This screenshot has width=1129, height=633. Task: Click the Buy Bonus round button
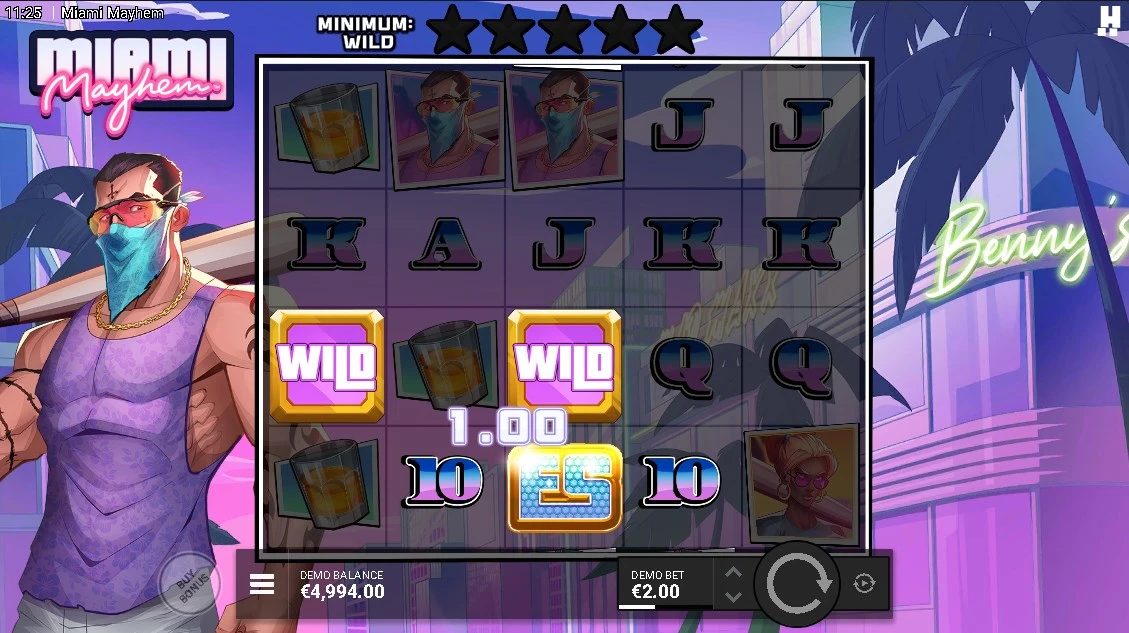click(189, 584)
